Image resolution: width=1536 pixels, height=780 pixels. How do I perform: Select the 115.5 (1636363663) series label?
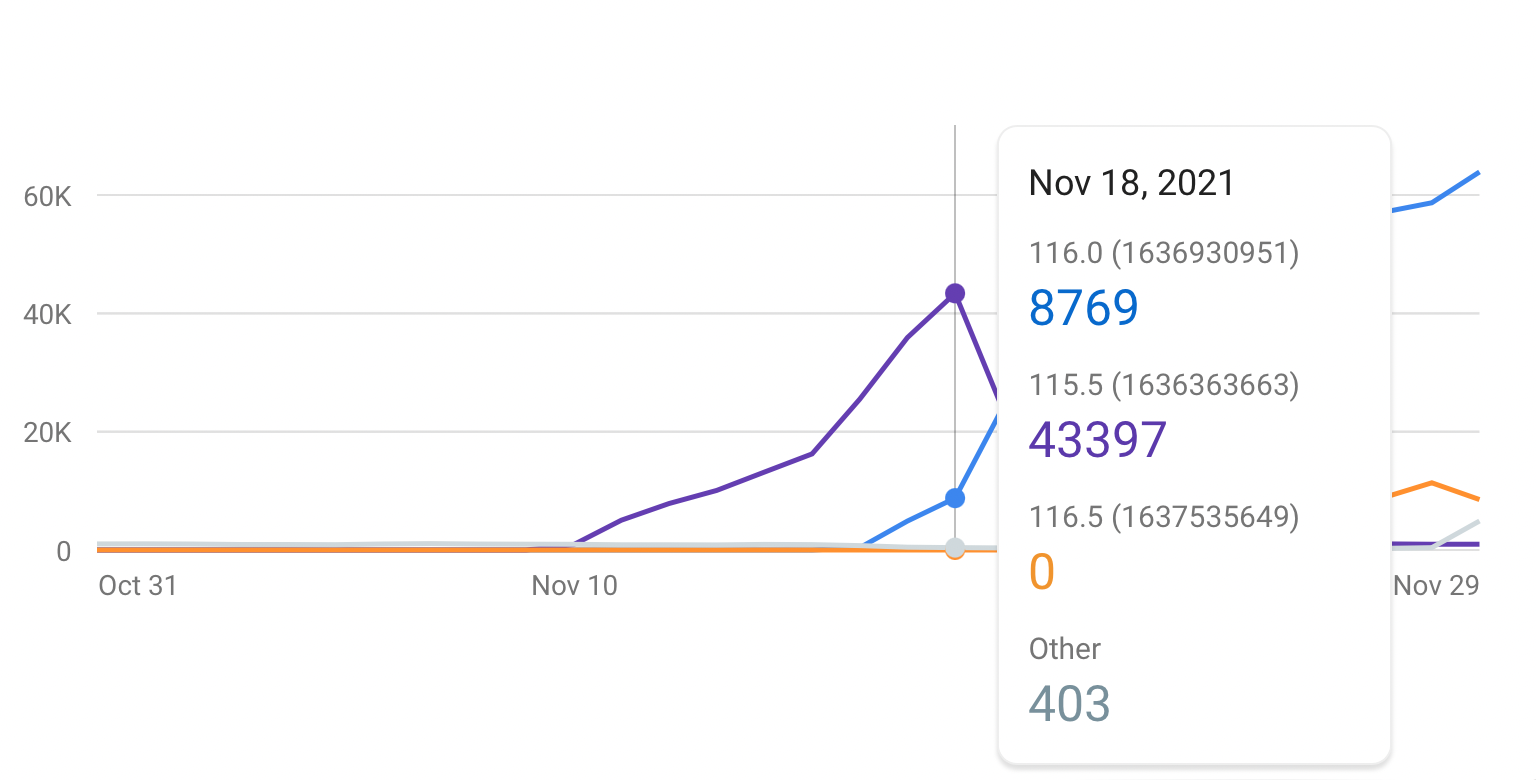pyautogui.click(x=1163, y=385)
